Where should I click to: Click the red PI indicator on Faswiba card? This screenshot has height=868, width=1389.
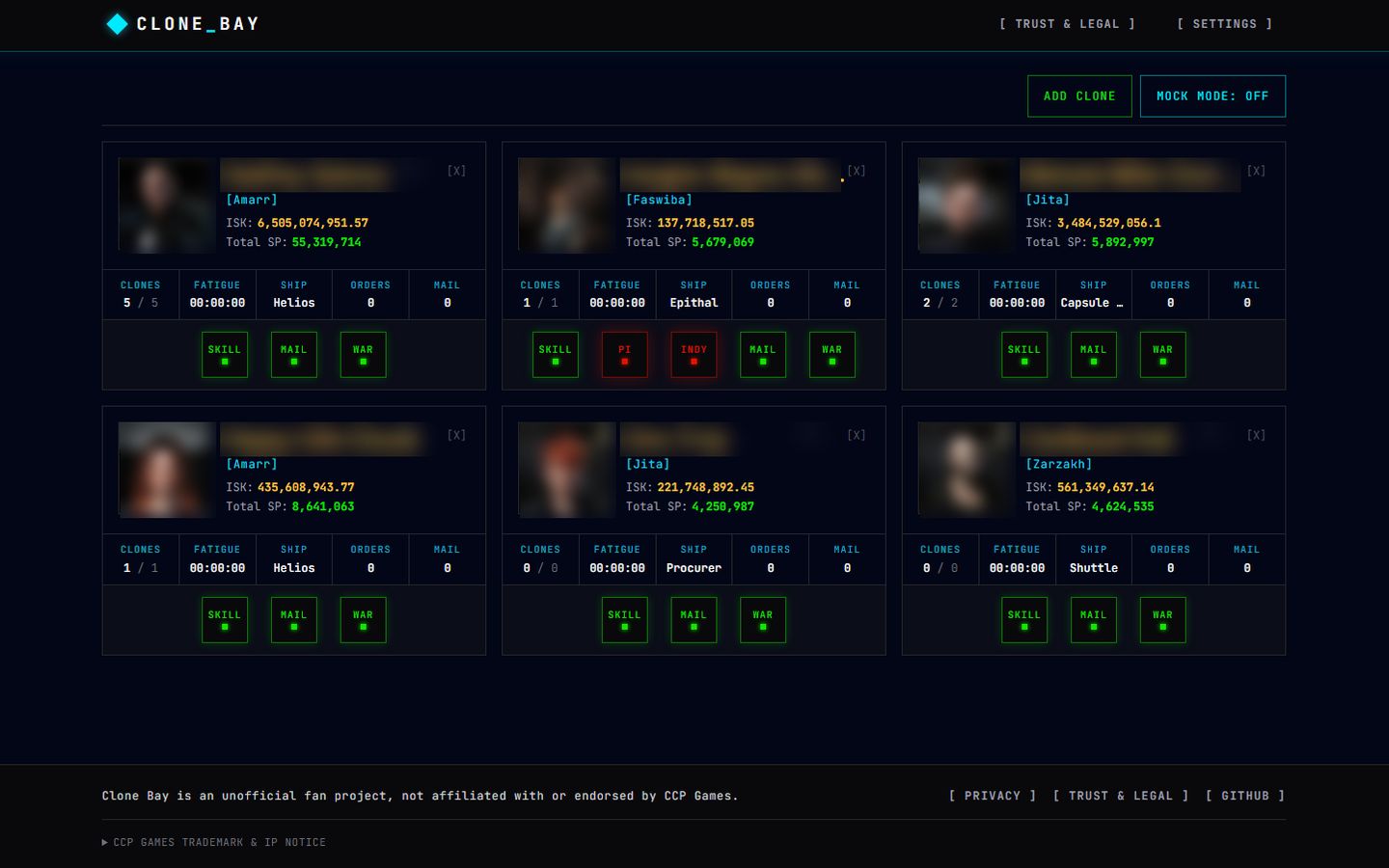625,355
